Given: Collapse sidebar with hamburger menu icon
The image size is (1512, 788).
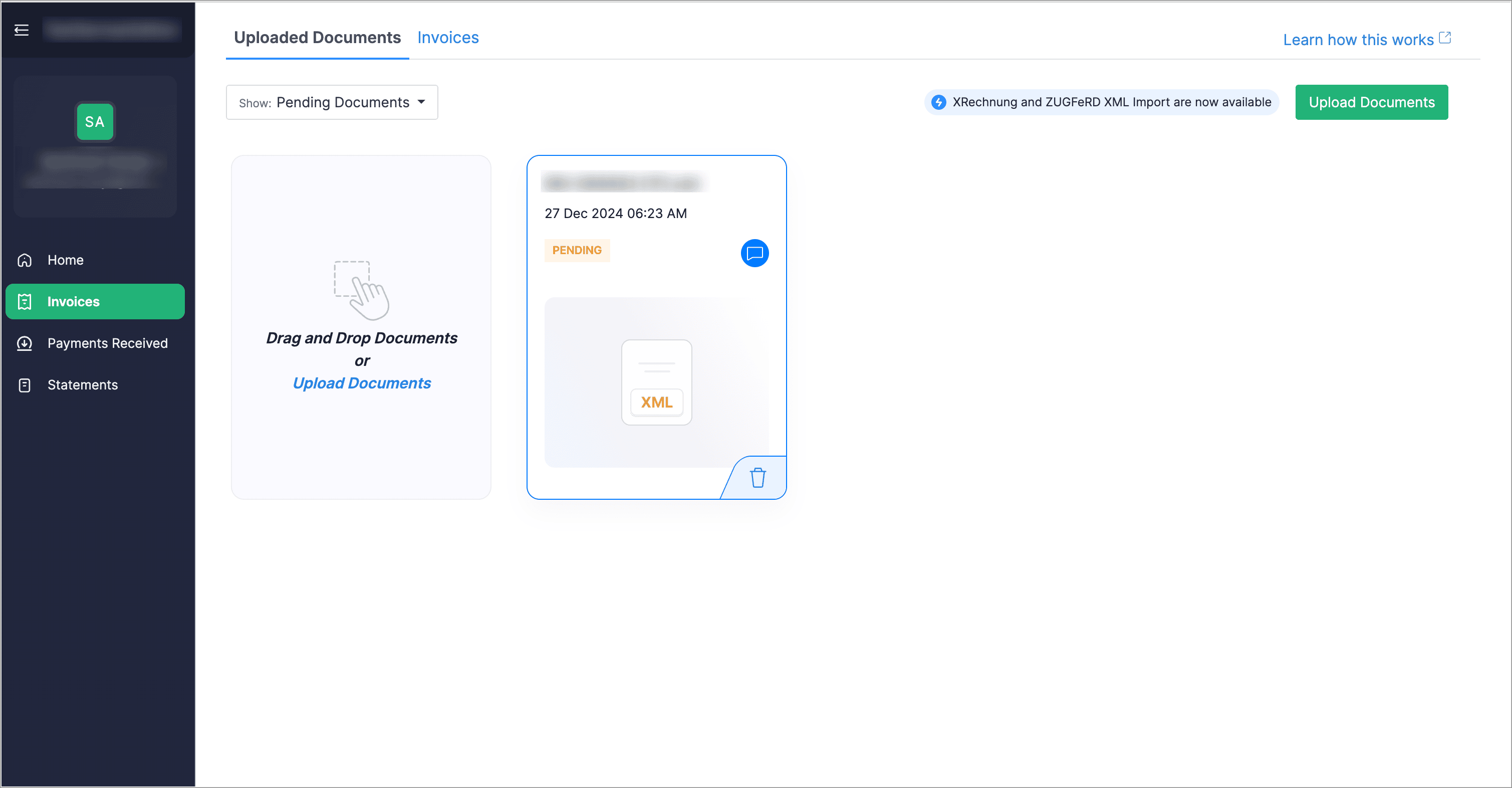Looking at the screenshot, I should click(22, 30).
